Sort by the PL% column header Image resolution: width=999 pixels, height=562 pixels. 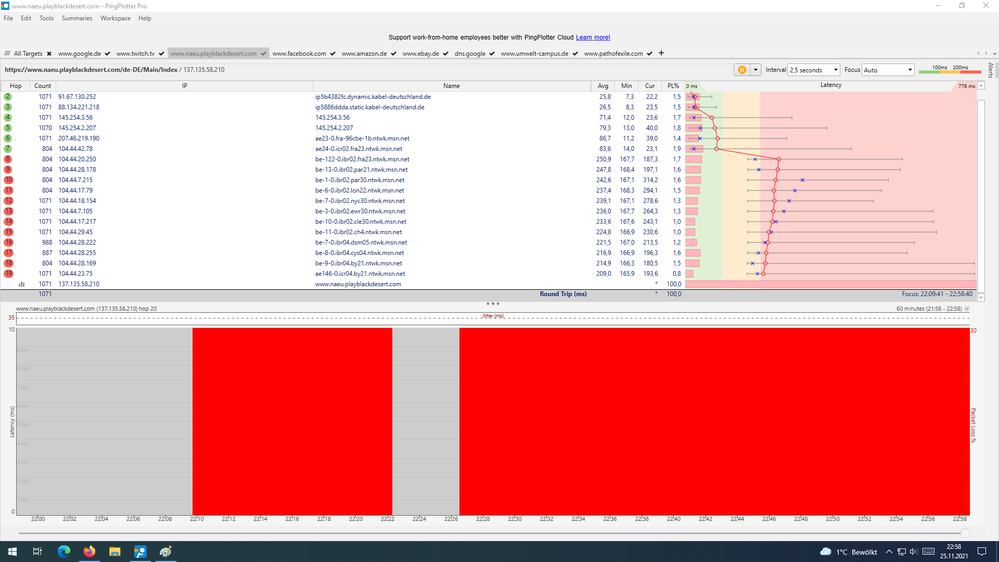point(673,86)
